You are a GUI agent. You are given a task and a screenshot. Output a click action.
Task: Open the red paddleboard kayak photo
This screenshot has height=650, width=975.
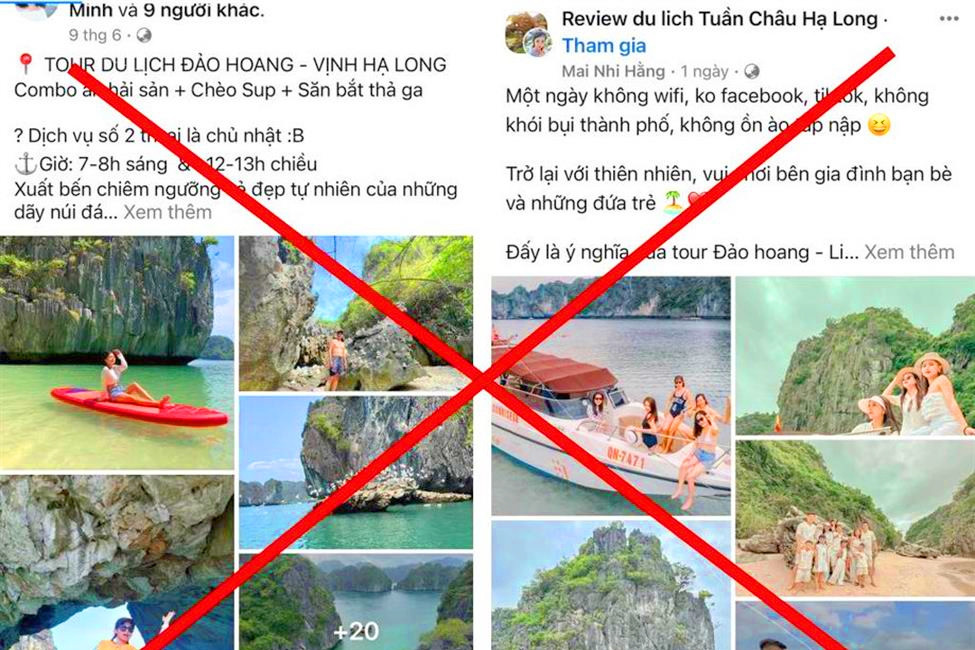point(117,353)
